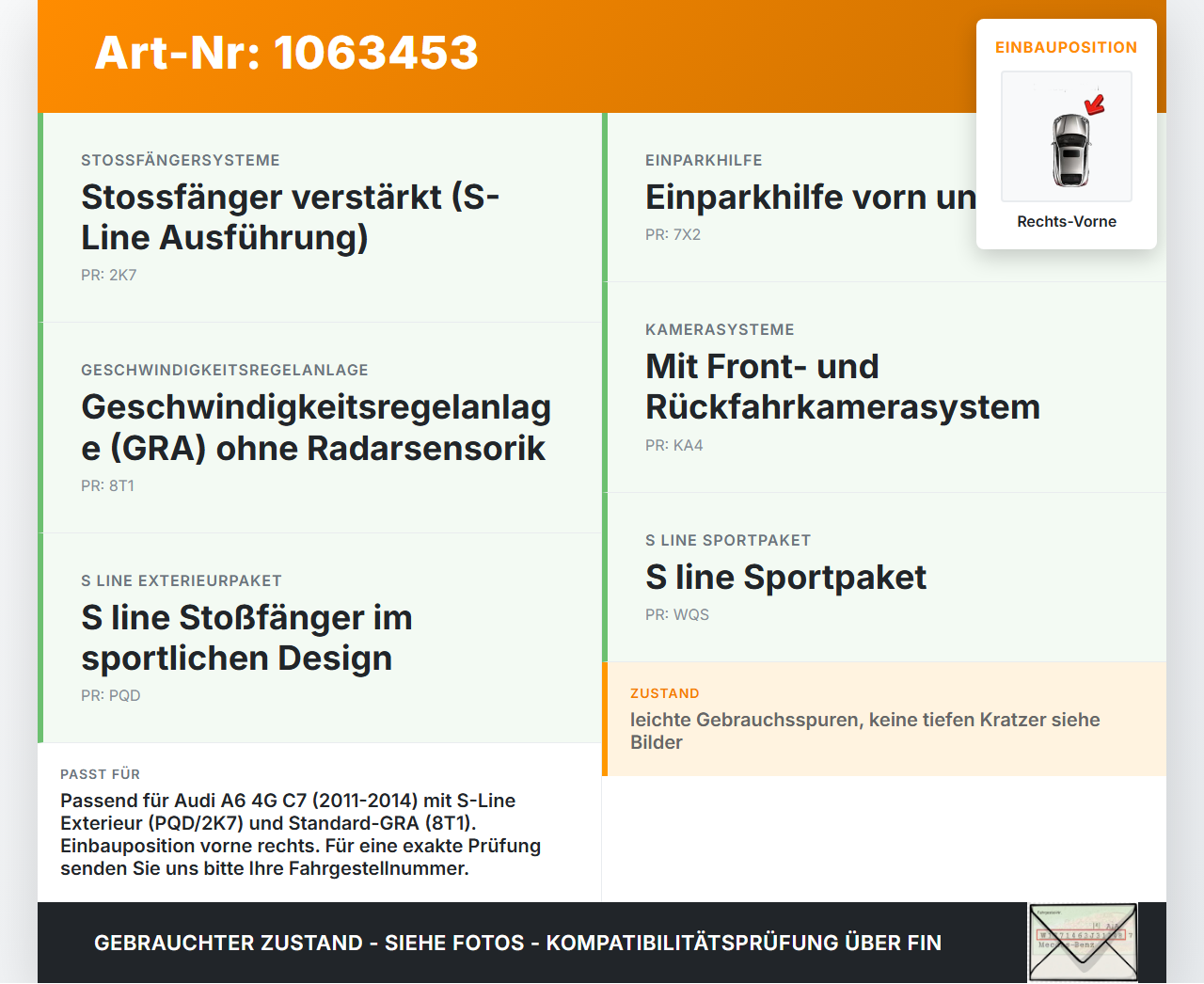The image size is (1204, 984).
Task: Click 'STOSSFÄNGERSYSTEME' category label
Action: 181,160
